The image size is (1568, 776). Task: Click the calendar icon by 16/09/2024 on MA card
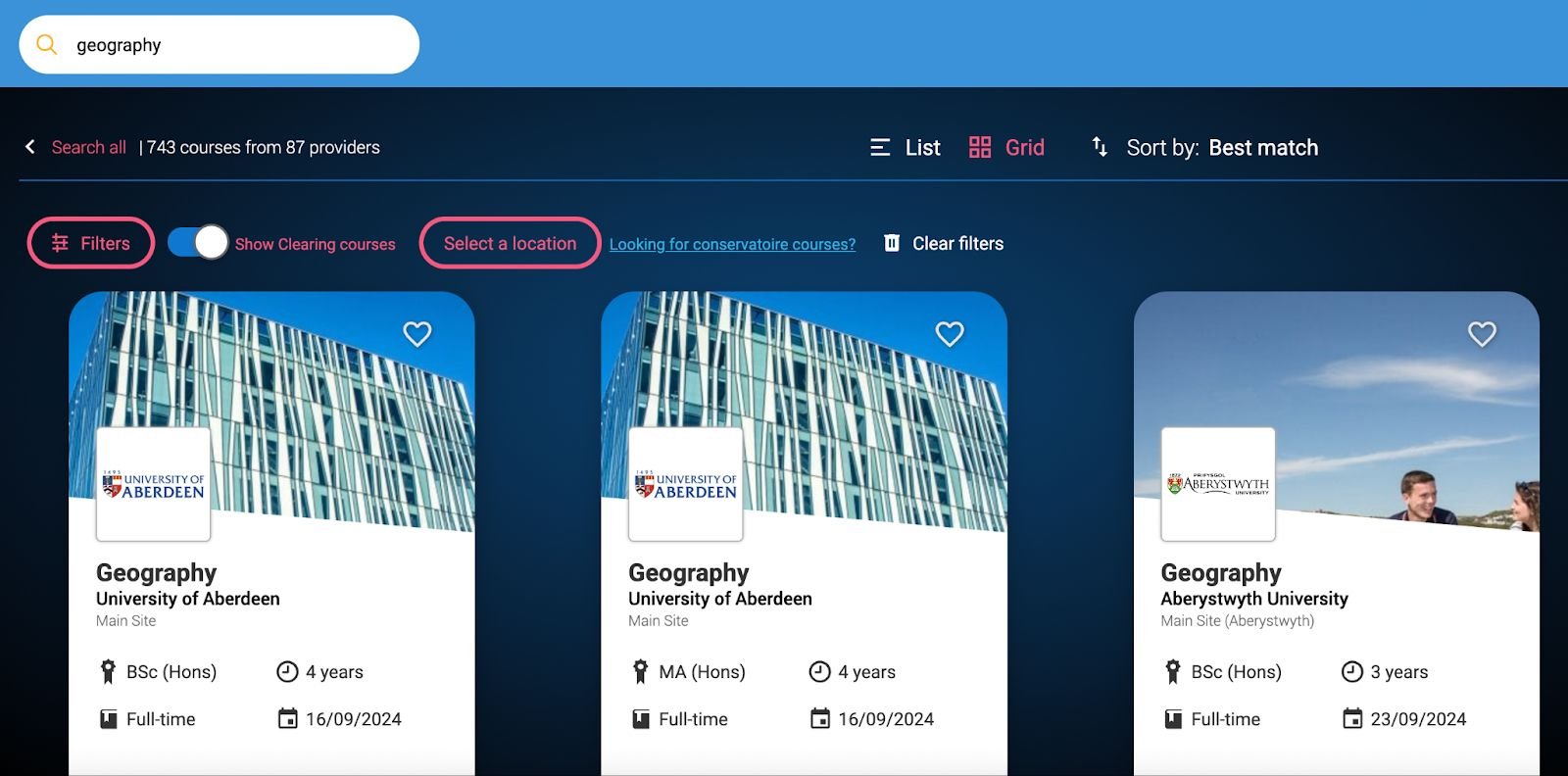tap(820, 718)
